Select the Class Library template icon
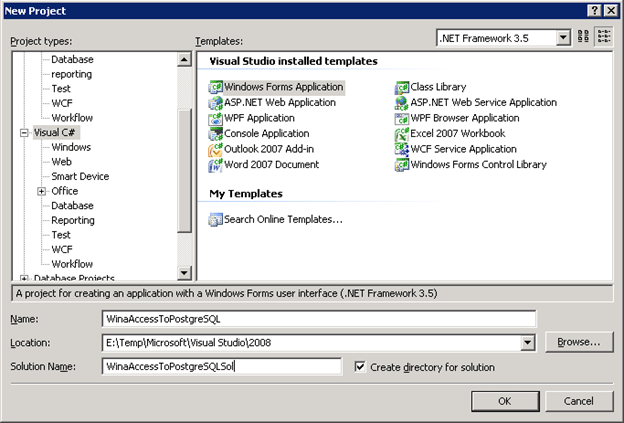 pos(402,87)
